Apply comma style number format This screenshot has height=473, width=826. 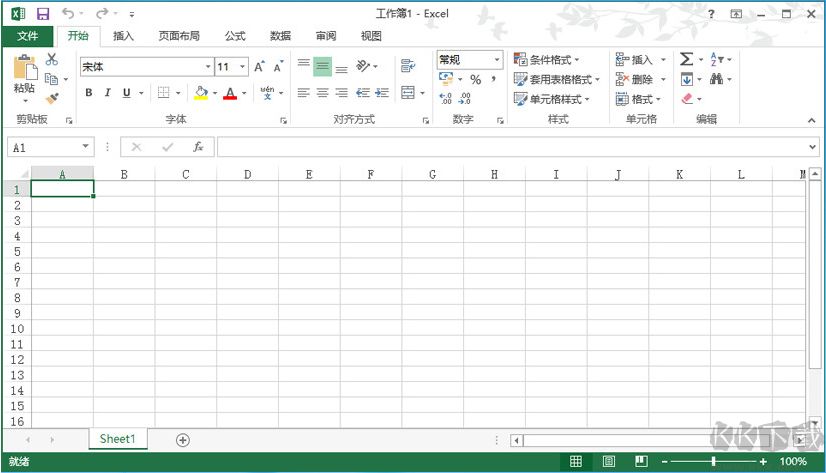click(494, 80)
